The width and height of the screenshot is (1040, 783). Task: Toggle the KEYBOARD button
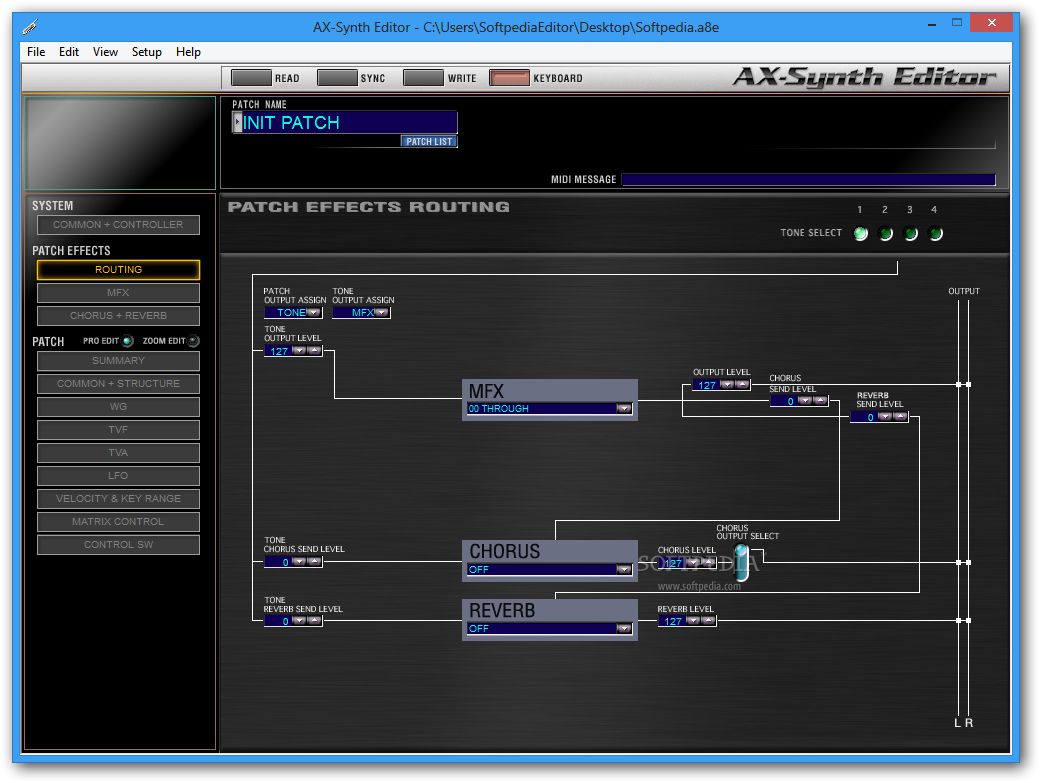pos(509,78)
